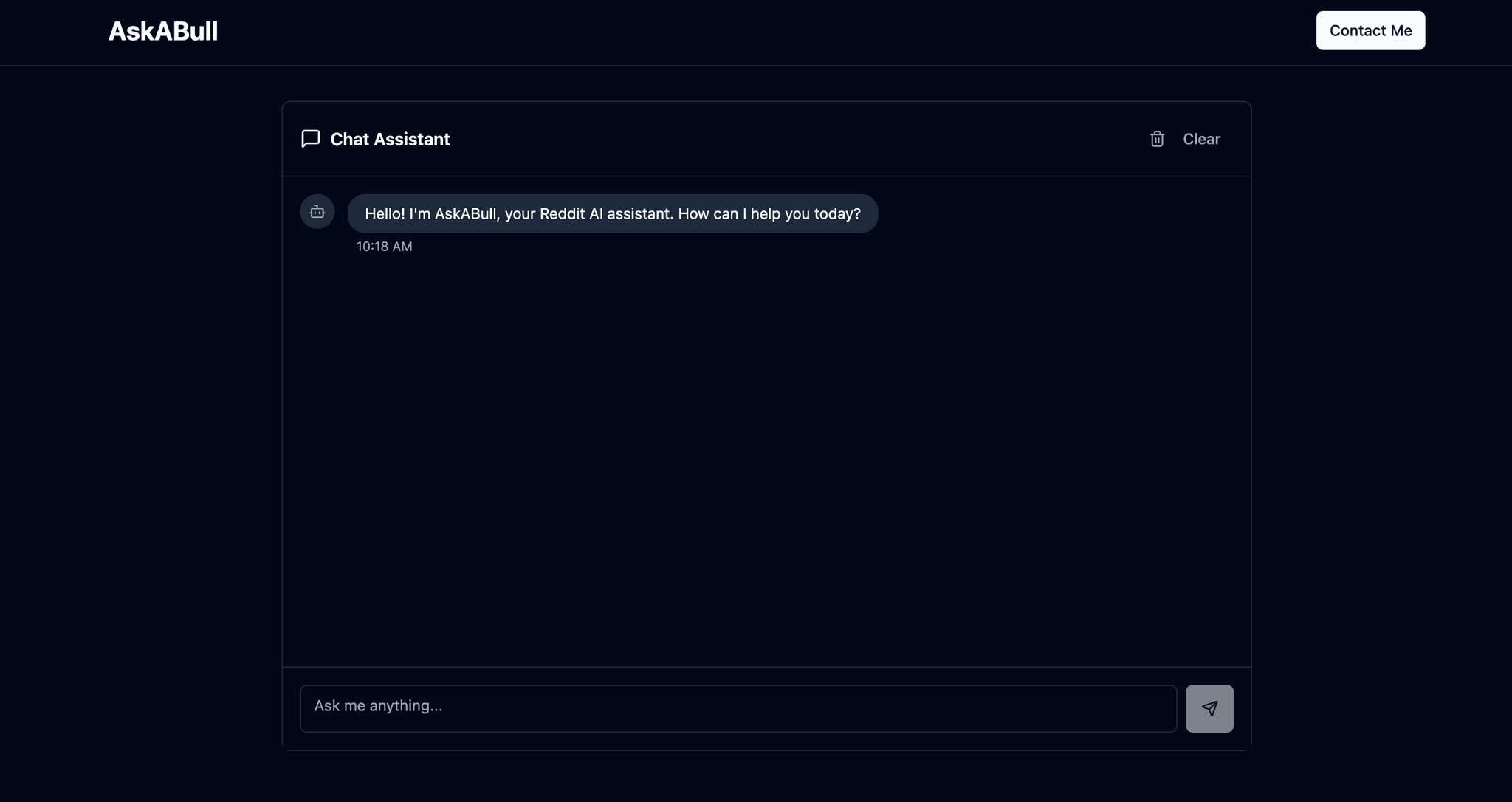This screenshot has width=1512, height=802.
Task: Click the 10:18 AM timestamp
Action: pos(384,247)
